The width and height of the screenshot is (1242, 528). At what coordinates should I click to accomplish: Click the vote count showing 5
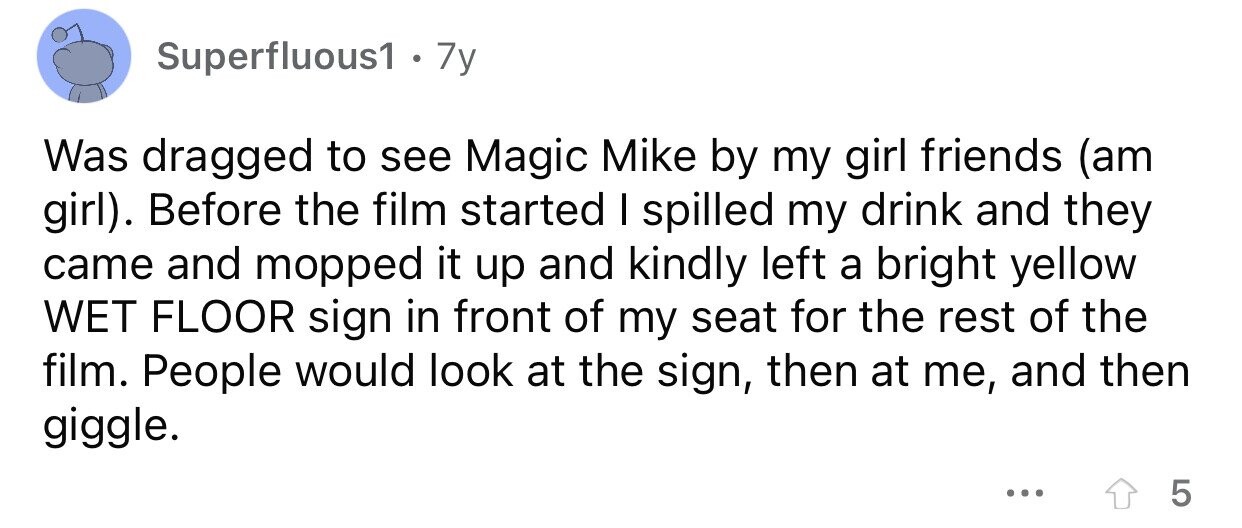click(x=1180, y=494)
